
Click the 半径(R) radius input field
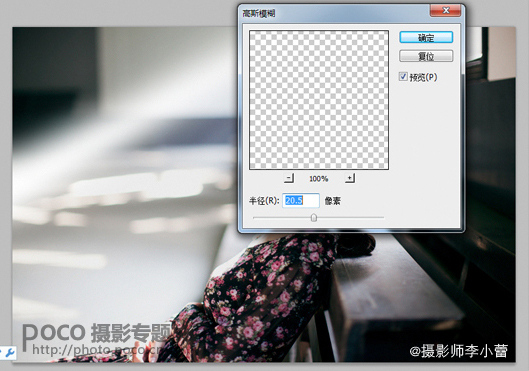[301, 200]
